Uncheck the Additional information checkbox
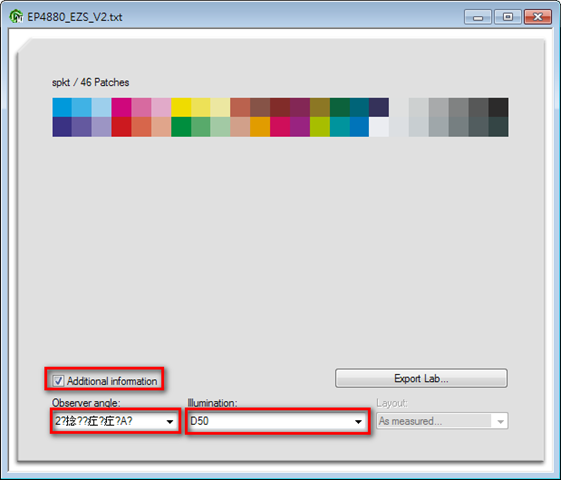Screen dimensions: 561x480 pos(58,381)
